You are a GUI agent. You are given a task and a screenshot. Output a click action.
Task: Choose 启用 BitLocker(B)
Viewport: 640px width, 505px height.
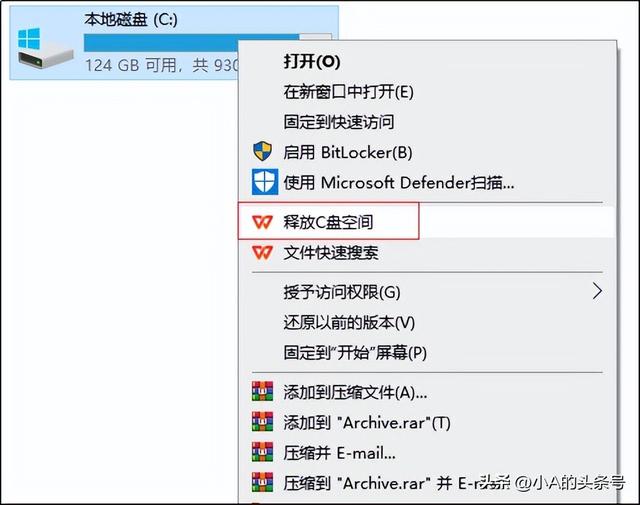347,152
